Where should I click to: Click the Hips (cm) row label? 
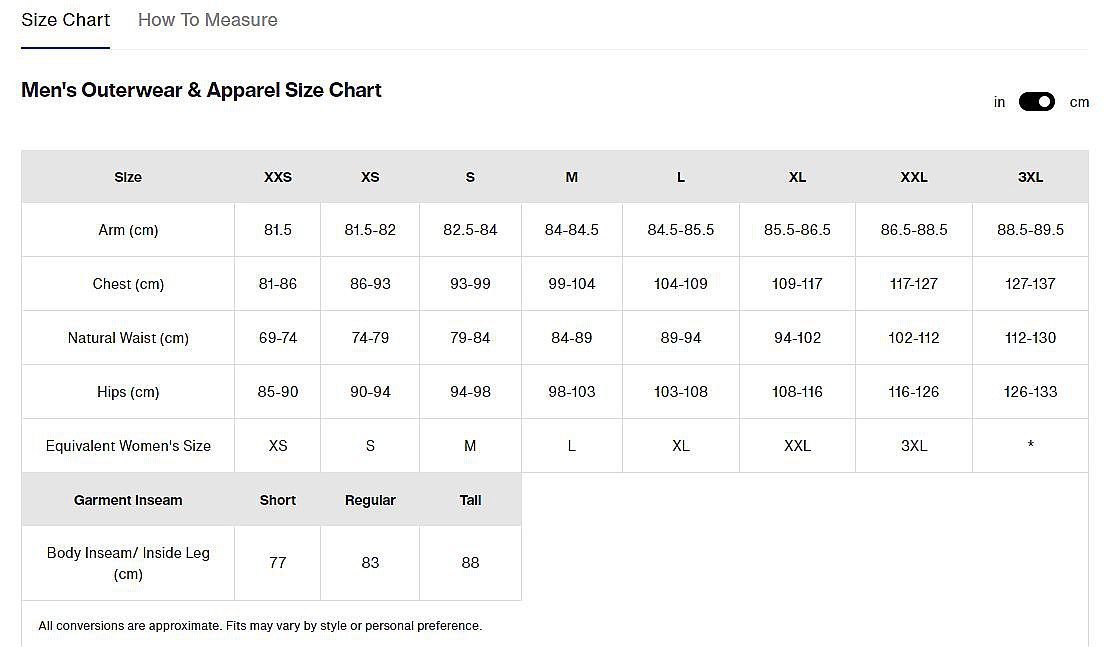tap(128, 392)
